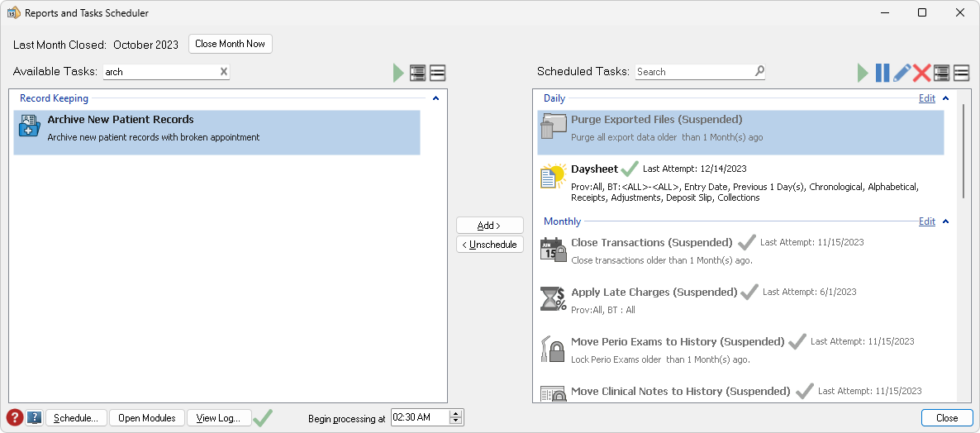Edit scheduled task with pencil icon
Screen dimensions: 980x433
[901, 73]
